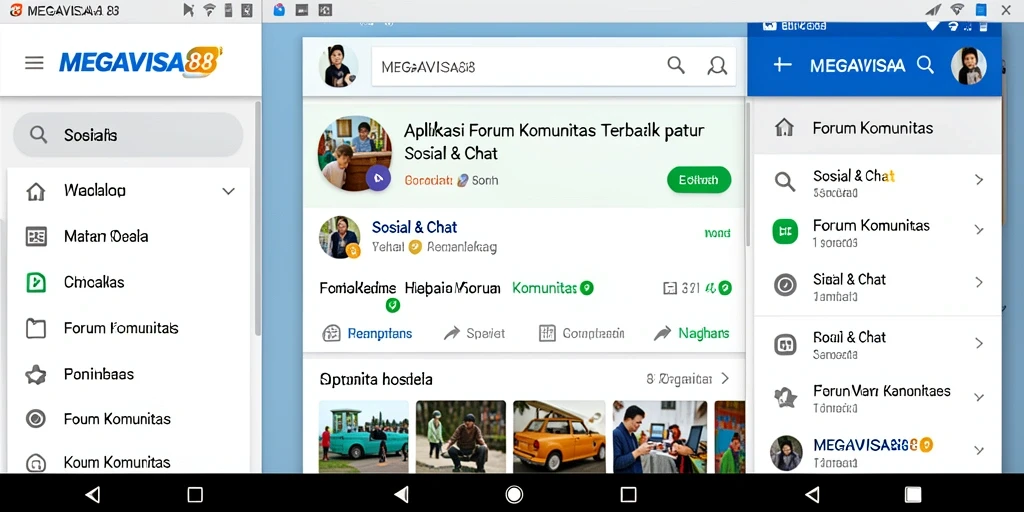
Task: Expand the first Sosial & Chat row chevron
Action: click(x=978, y=180)
